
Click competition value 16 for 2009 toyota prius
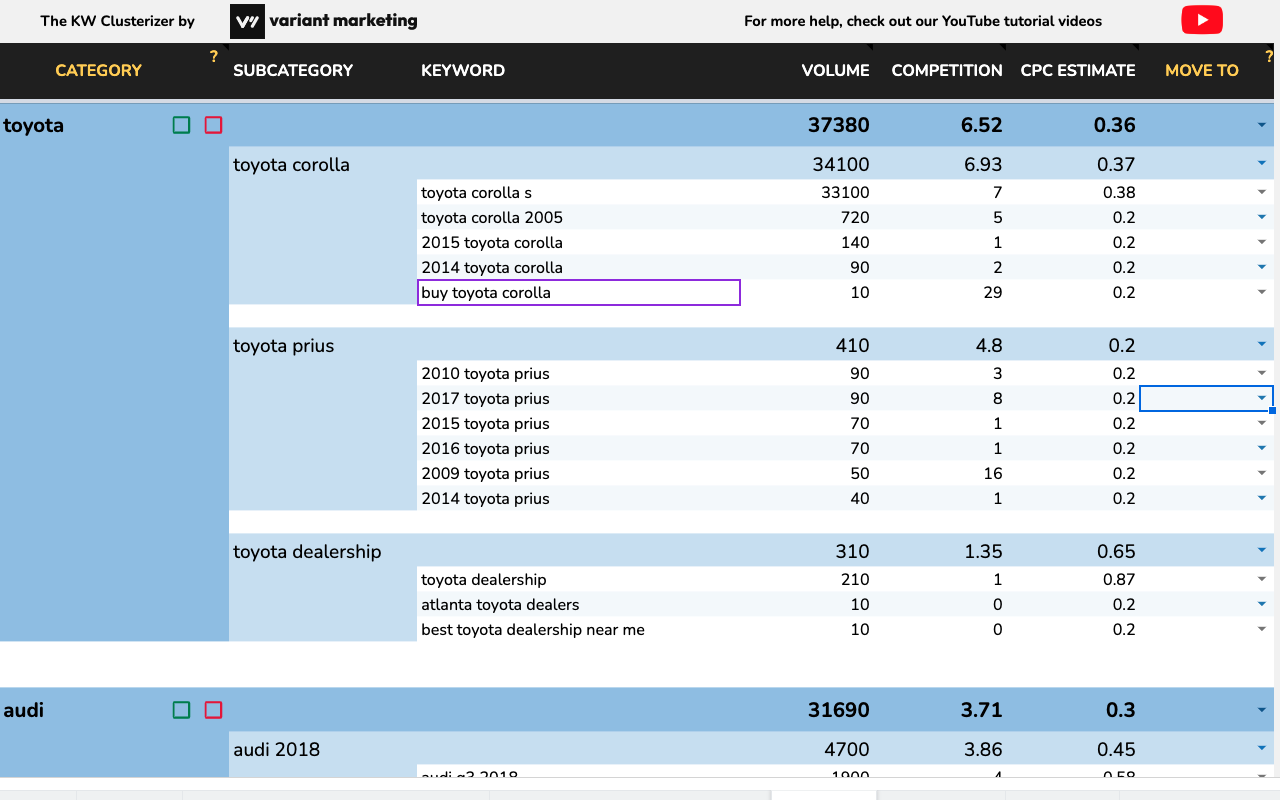993,473
